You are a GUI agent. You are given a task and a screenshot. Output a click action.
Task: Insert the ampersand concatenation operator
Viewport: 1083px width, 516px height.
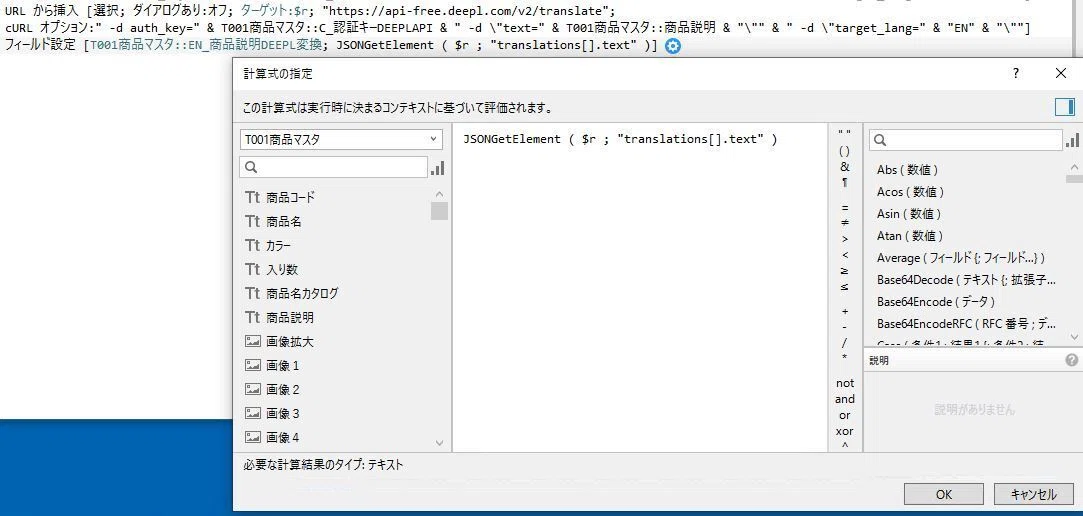845,167
